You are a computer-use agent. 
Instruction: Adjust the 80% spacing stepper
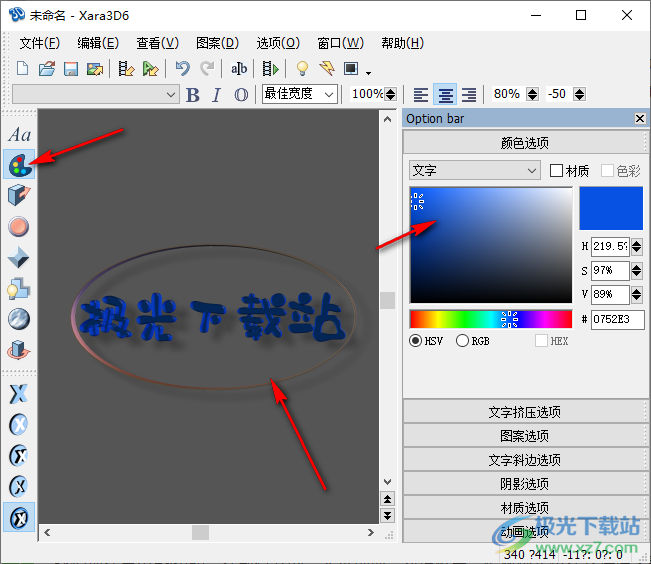pos(532,94)
